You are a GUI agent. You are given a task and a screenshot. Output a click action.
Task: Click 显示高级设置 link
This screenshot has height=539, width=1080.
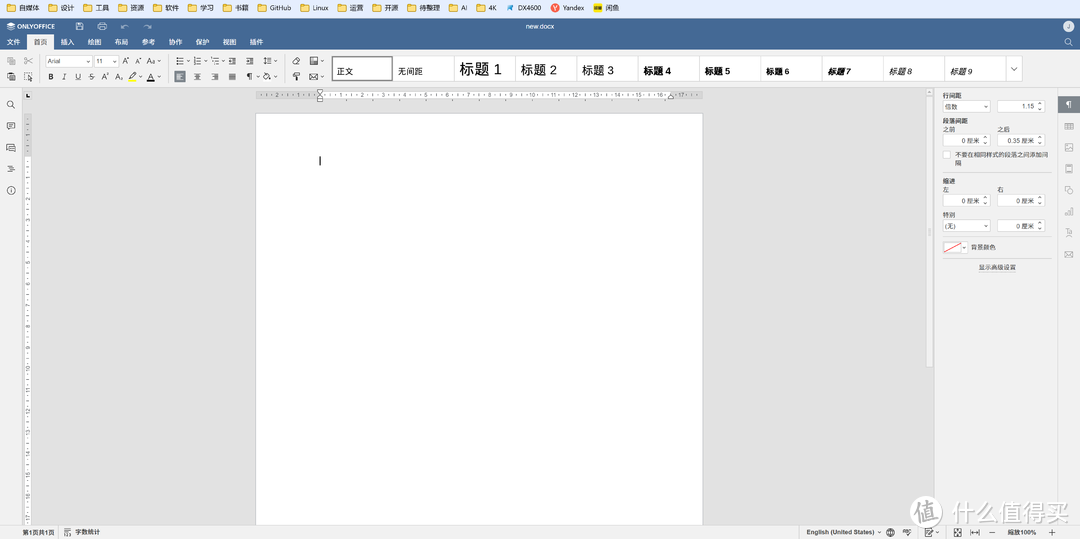point(997,267)
